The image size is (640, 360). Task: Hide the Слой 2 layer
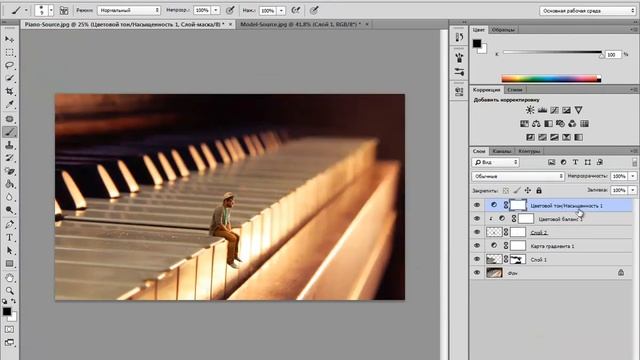[477, 232]
